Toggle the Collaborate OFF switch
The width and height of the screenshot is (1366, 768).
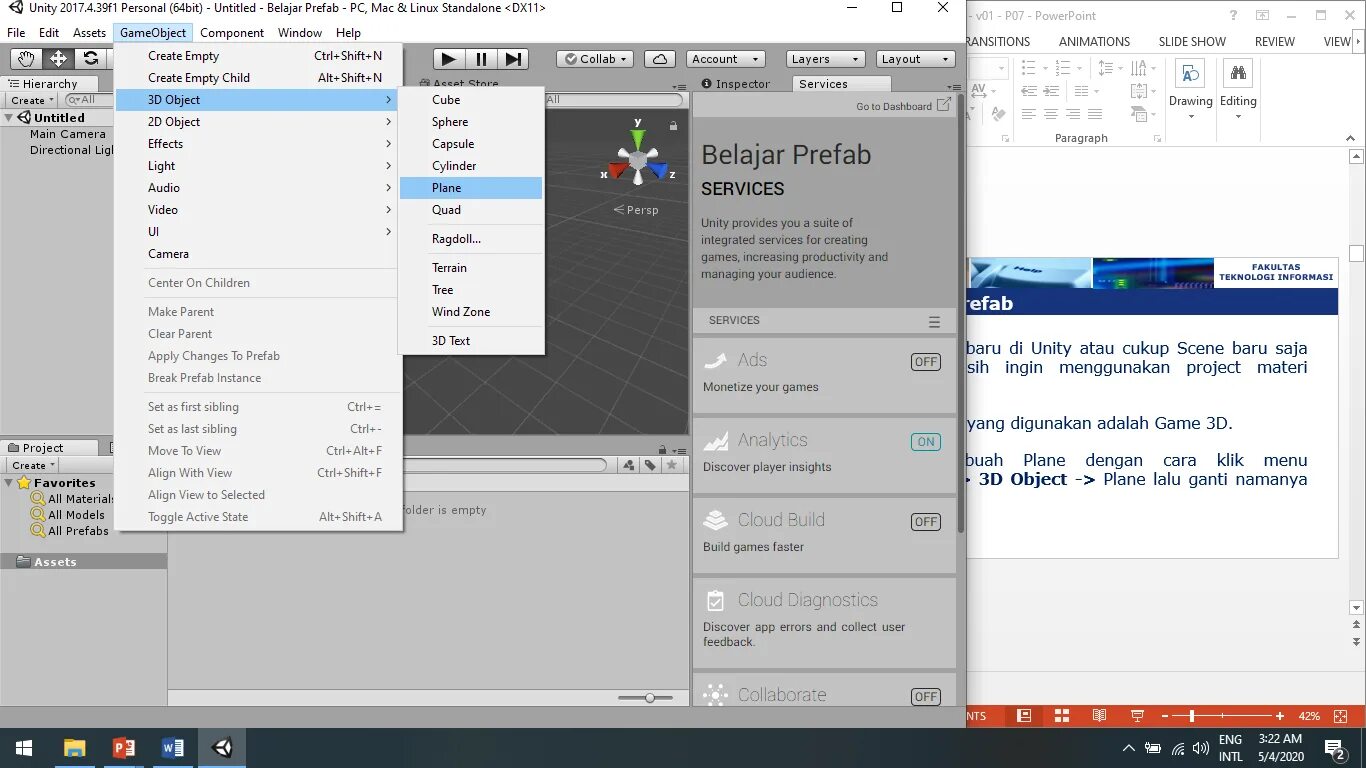926,697
